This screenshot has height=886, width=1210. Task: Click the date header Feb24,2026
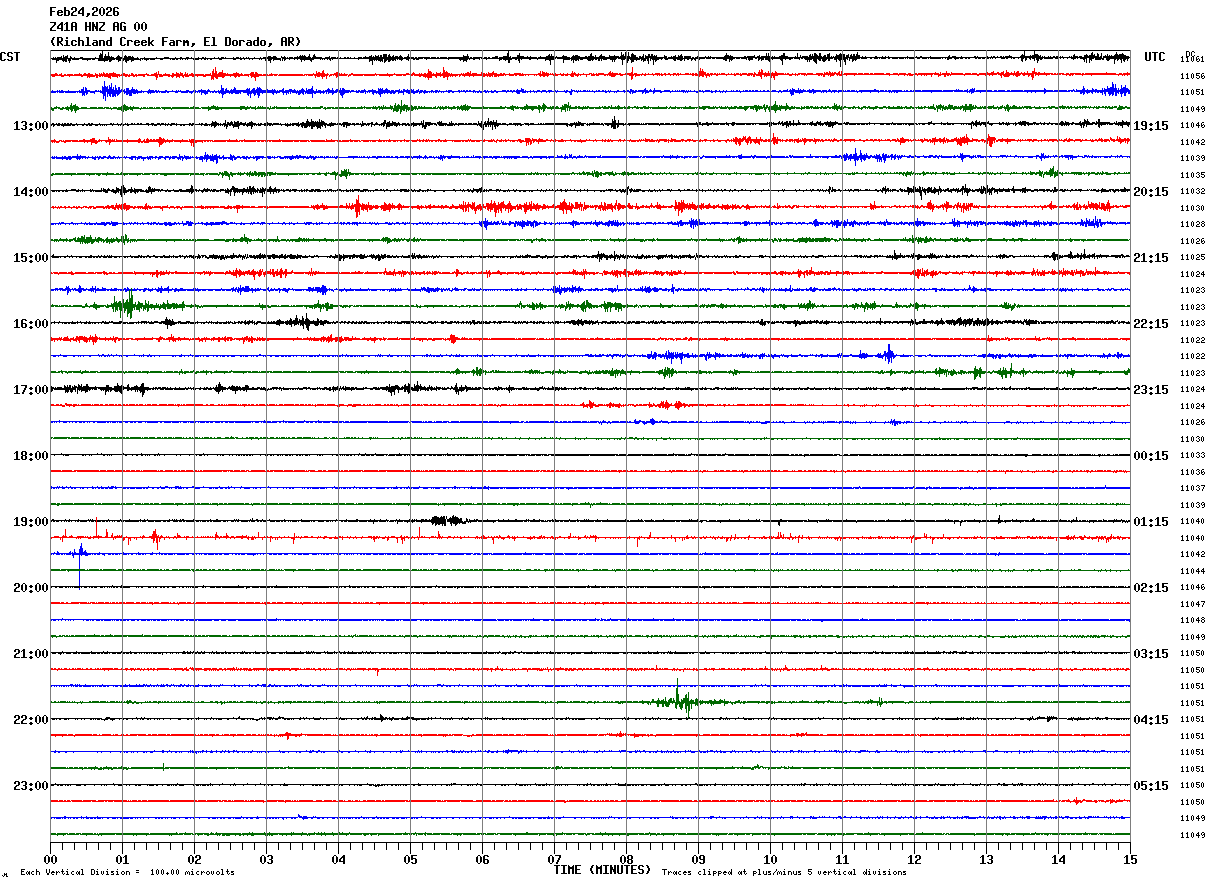(x=84, y=12)
